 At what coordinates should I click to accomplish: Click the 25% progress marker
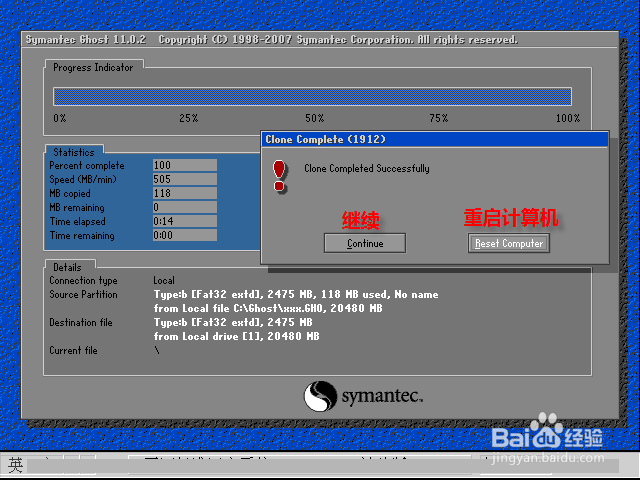pyautogui.click(x=189, y=118)
